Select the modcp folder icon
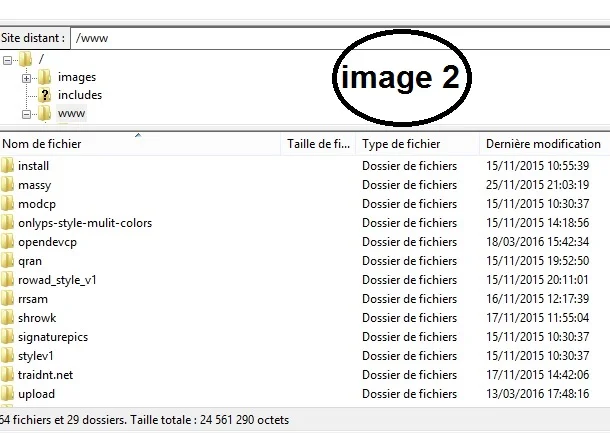The image size is (610, 433). pyautogui.click(x=7, y=204)
